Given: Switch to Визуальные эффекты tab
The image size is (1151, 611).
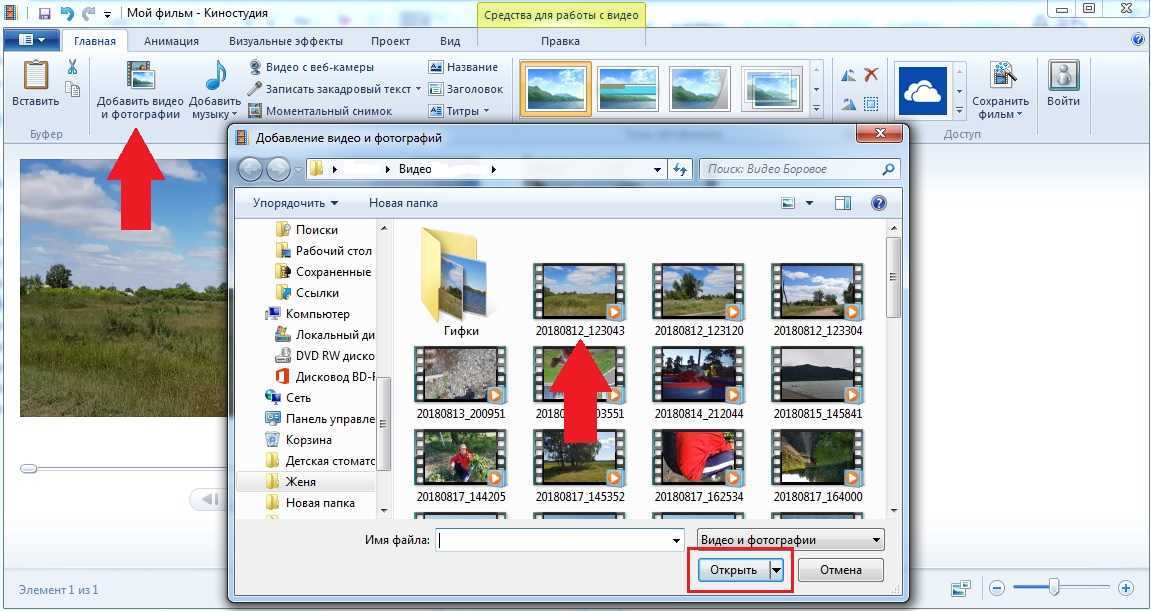Looking at the screenshot, I should (x=286, y=41).
